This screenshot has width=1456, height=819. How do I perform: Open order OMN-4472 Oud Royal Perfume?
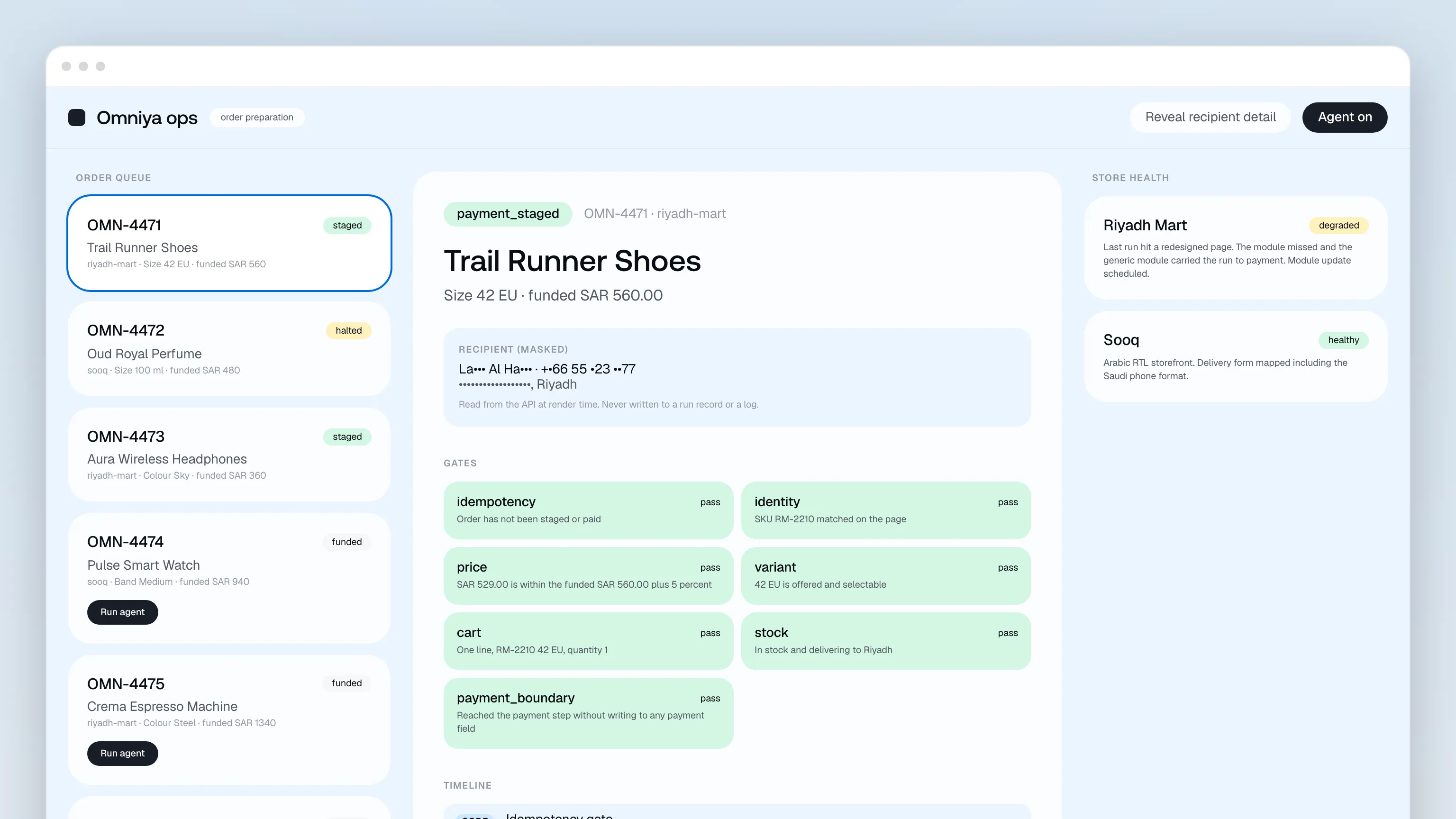(x=229, y=349)
